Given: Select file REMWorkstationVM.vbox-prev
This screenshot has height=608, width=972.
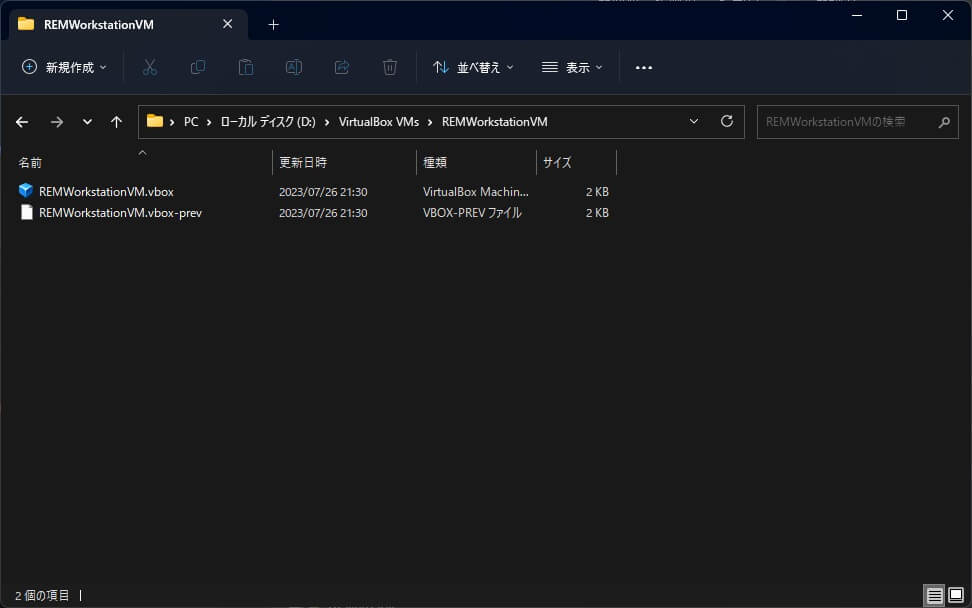Looking at the screenshot, I should point(120,213).
